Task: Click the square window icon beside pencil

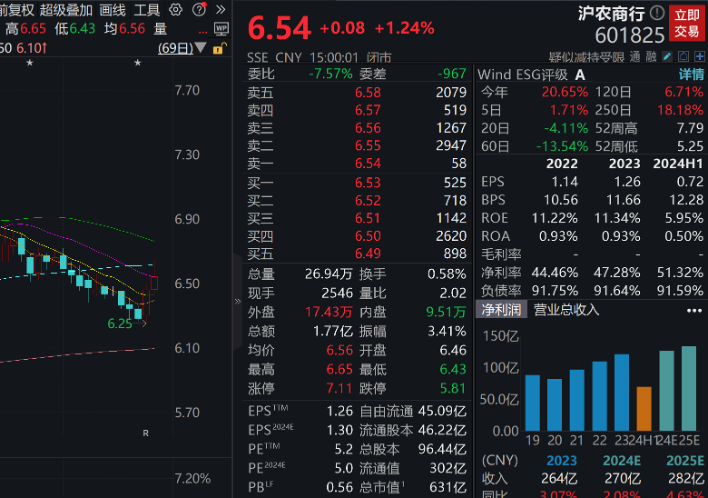Action: click(682, 58)
